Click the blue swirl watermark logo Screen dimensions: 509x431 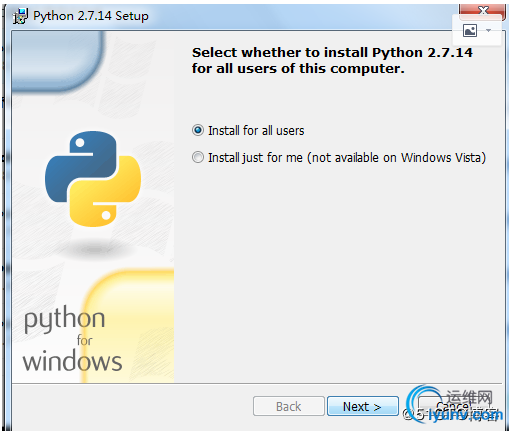point(424,403)
